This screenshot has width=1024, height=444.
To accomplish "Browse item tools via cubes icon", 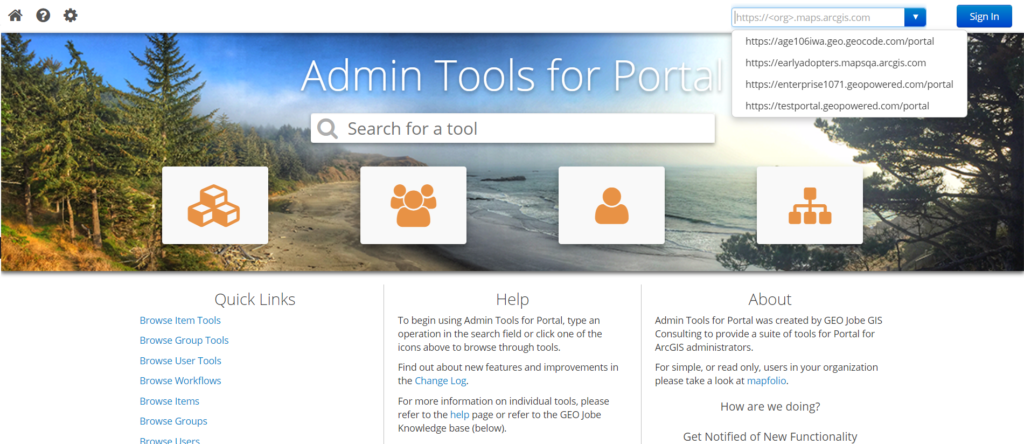I will [214, 205].
